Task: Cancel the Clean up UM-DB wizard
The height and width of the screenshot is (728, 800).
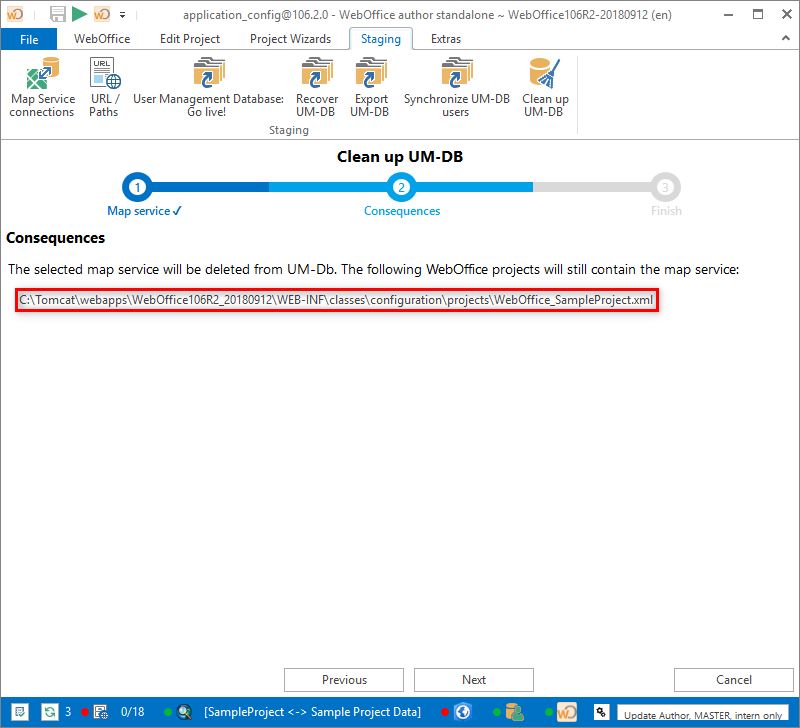Action: point(734,680)
